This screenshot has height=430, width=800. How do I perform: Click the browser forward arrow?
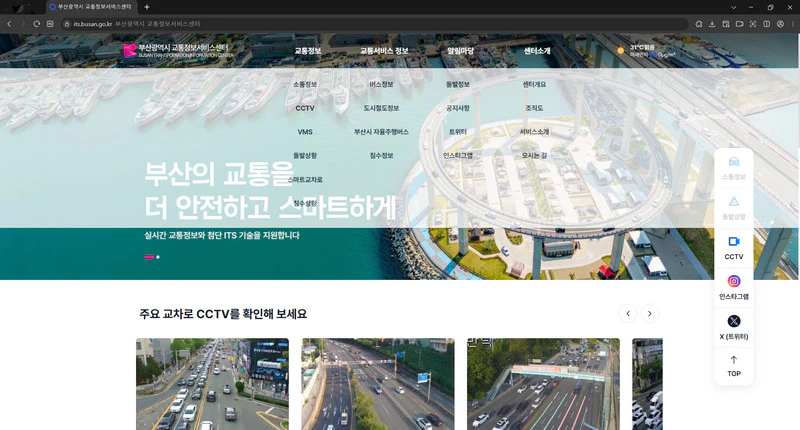coord(22,24)
